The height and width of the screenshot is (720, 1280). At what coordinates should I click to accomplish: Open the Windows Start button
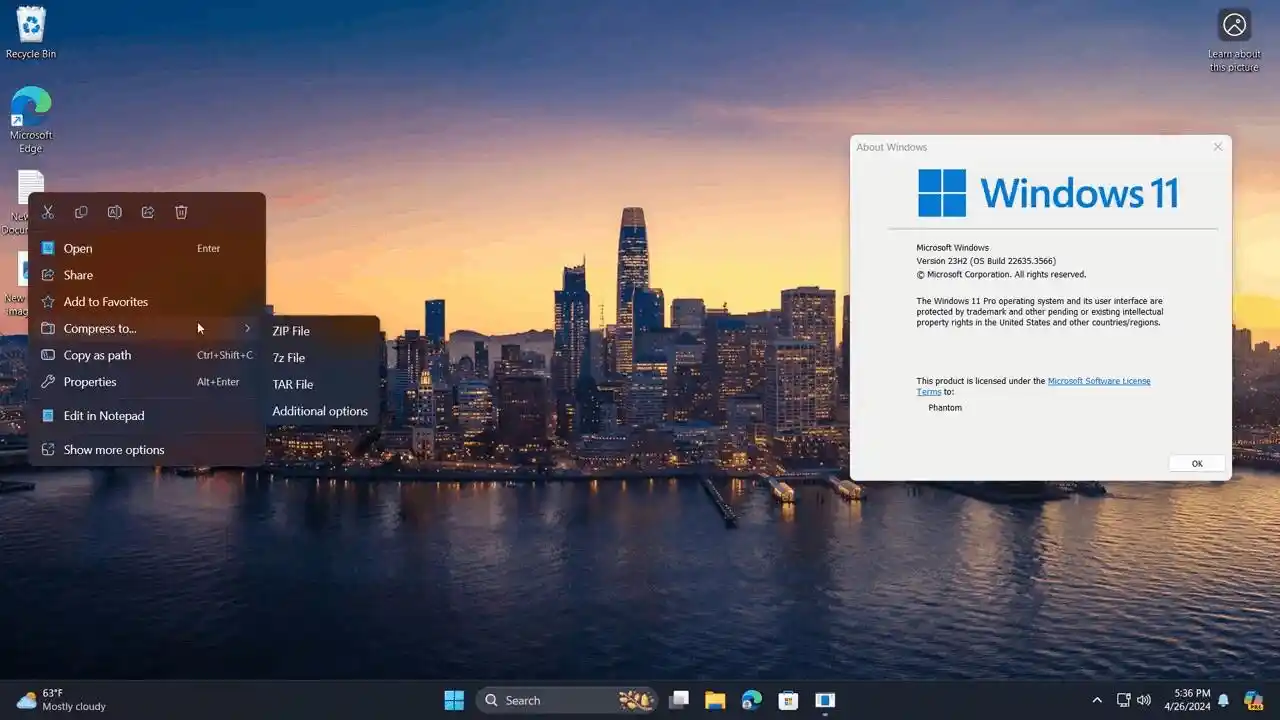coord(454,700)
